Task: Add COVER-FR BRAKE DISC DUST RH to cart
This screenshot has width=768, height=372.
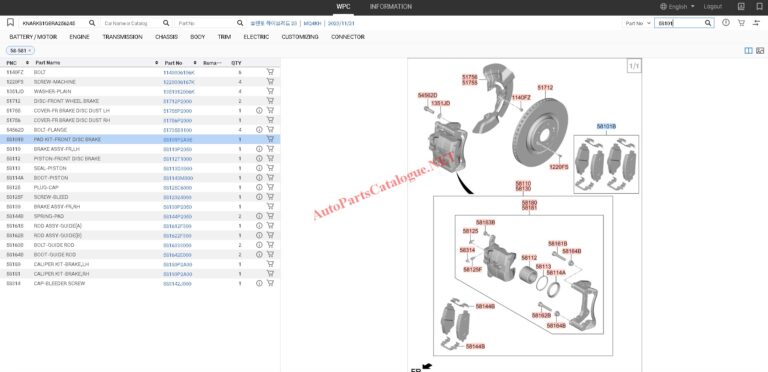Action: (x=270, y=120)
